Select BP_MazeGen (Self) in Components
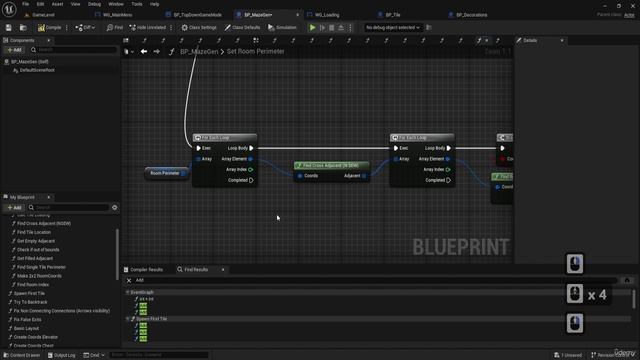Screen dimensions: 640x360 click(x=29, y=62)
